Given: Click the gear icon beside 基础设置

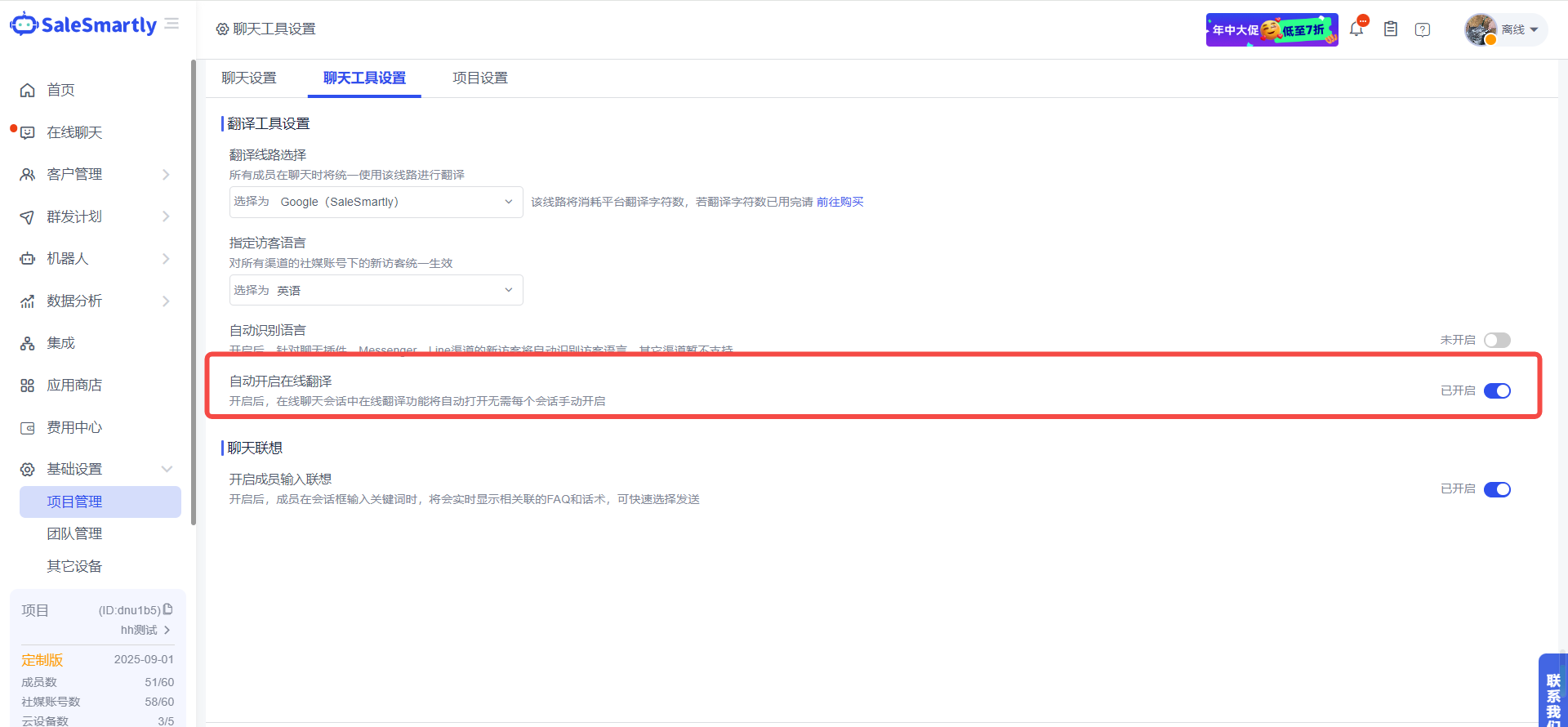Looking at the screenshot, I should pos(28,469).
